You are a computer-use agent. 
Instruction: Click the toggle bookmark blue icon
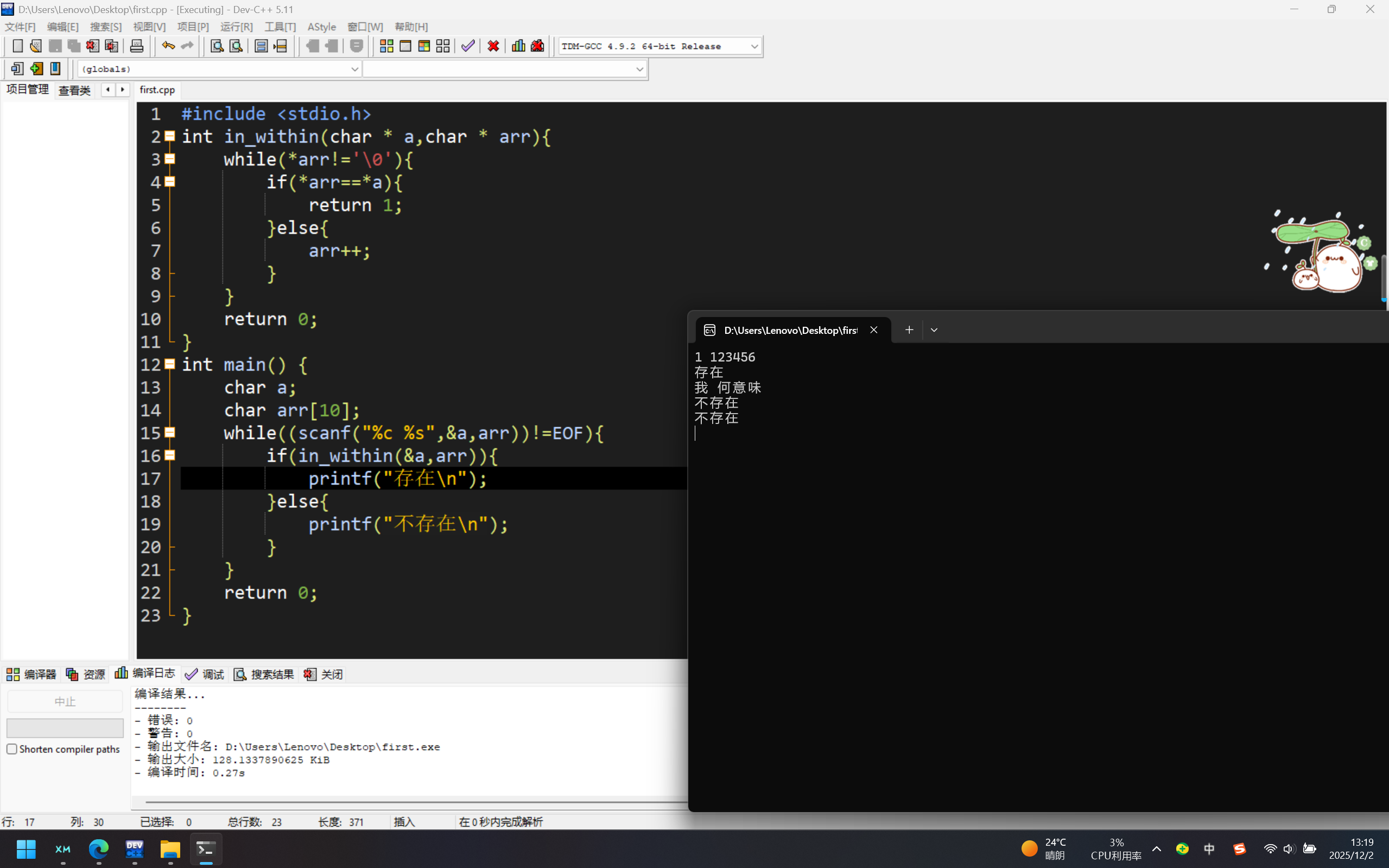(55, 69)
